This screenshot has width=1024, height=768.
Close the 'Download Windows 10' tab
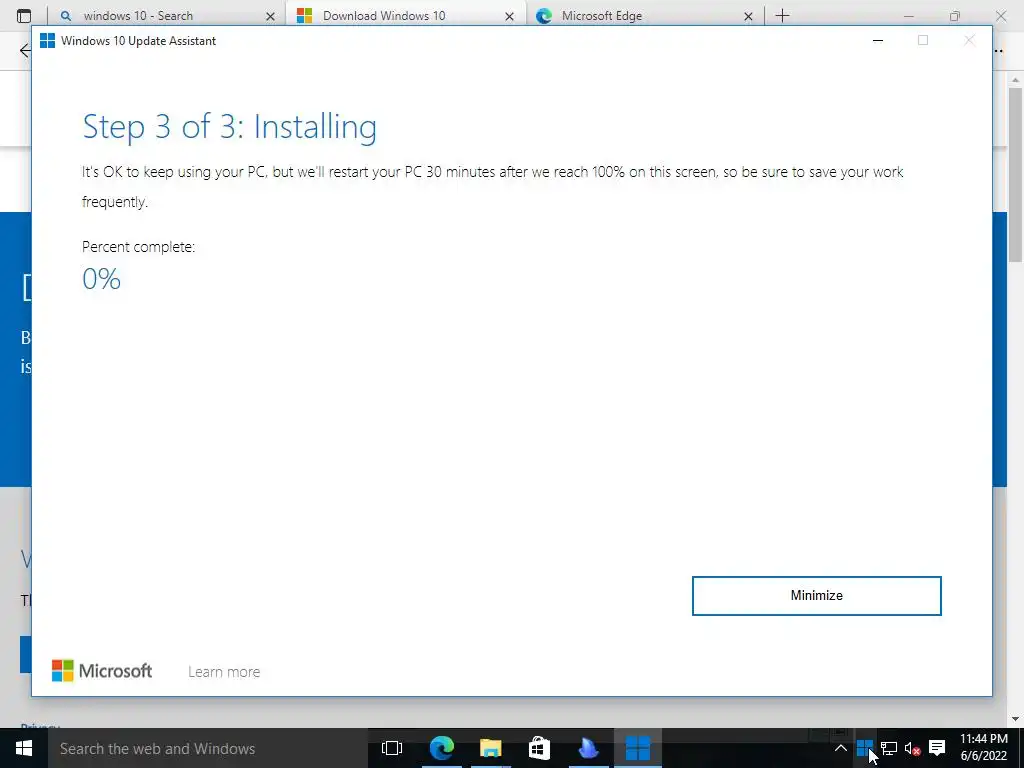click(x=509, y=16)
